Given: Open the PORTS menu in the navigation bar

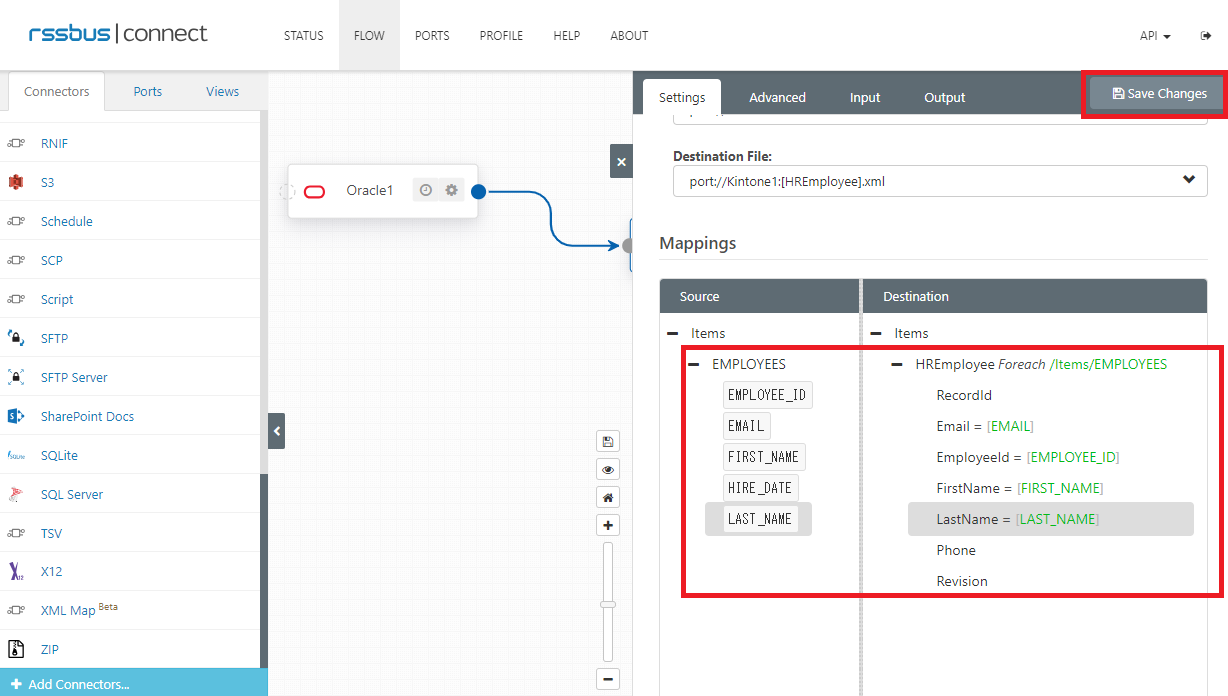Looking at the screenshot, I should (432, 35).
